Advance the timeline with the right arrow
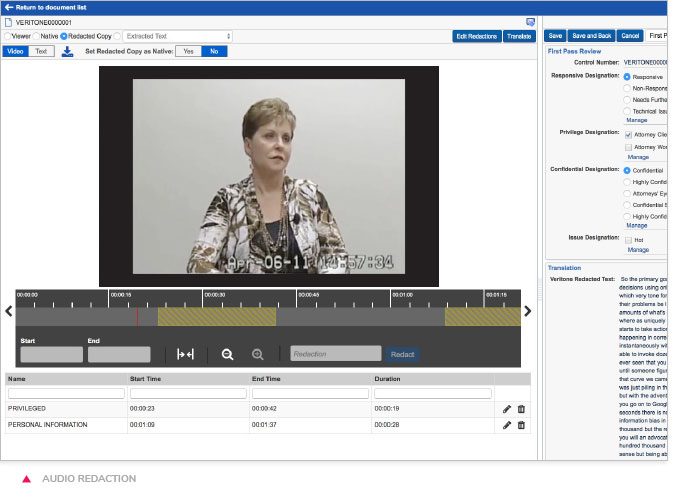 click(x=528, y=311)
